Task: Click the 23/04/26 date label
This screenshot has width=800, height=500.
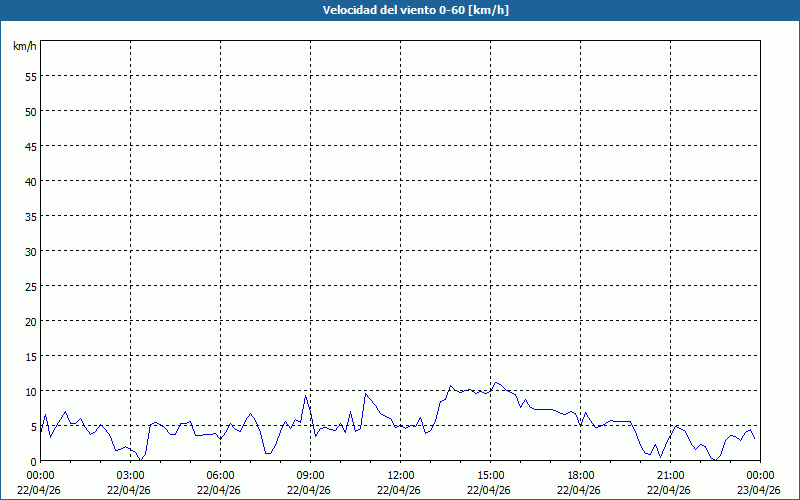Action: [x=759, y=490]
